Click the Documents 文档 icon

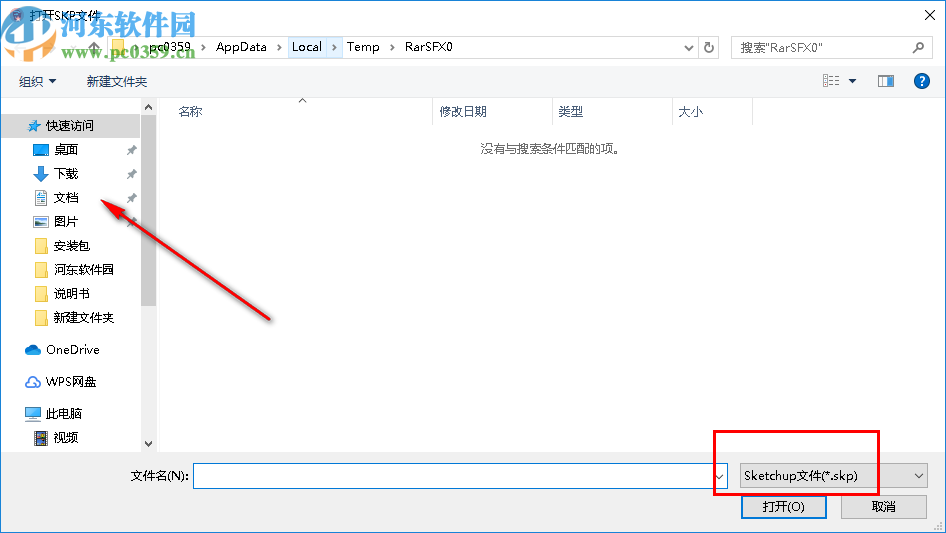click(x=40, y=198)
